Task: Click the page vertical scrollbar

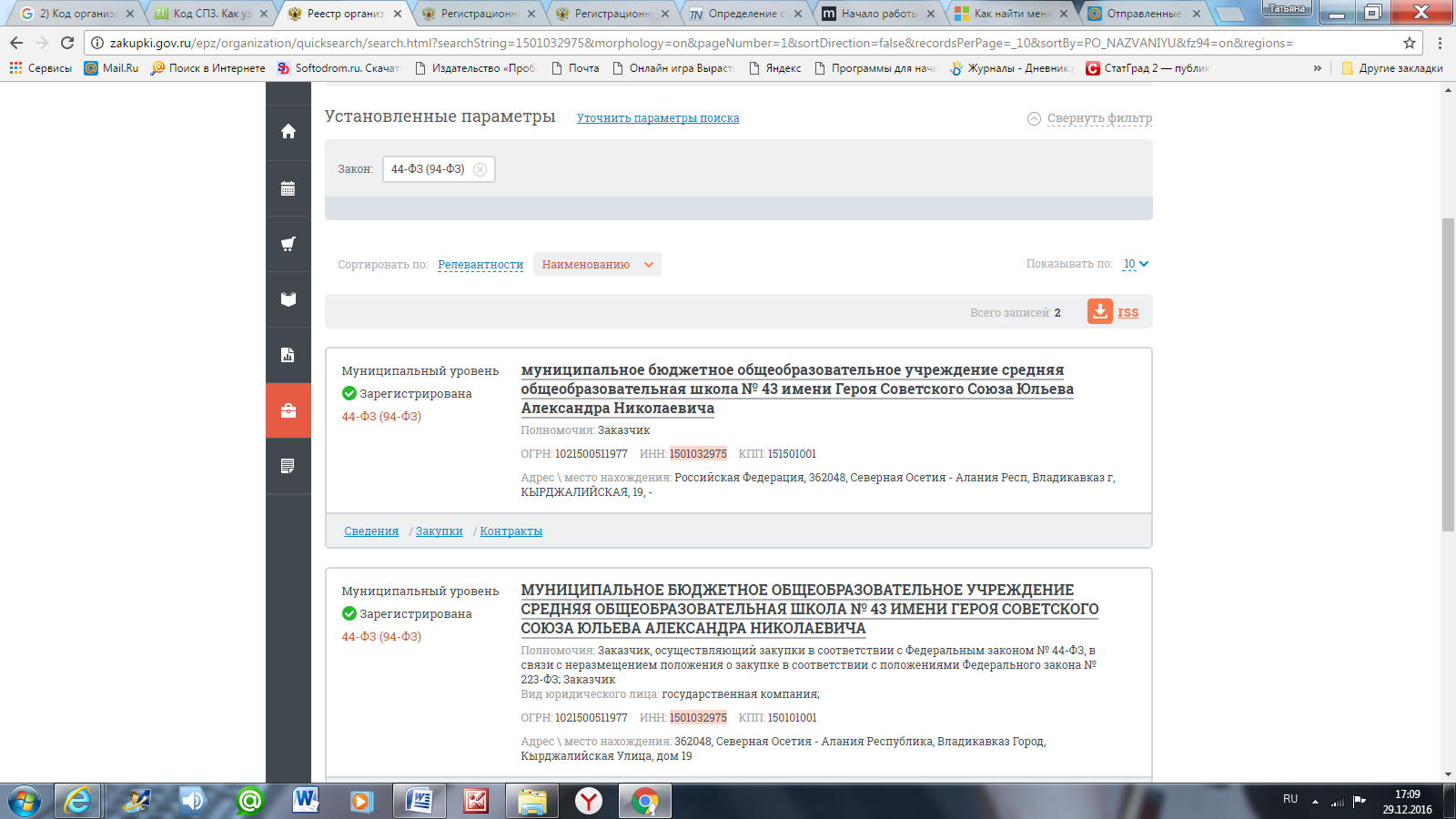Action: point(1448,373)
